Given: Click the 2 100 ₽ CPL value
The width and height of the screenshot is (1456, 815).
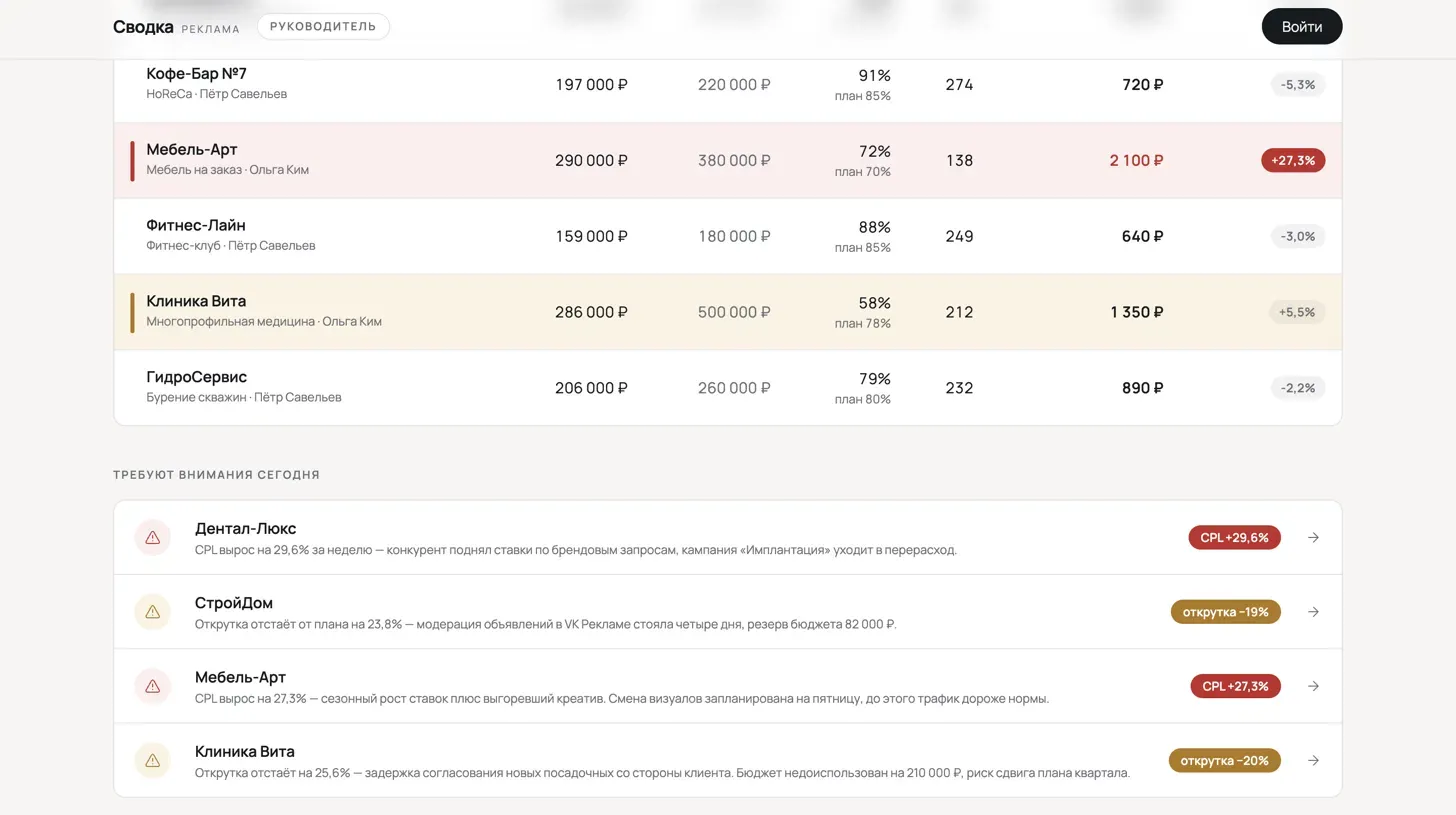Looking at the screenshot, I should (1136, 160).
